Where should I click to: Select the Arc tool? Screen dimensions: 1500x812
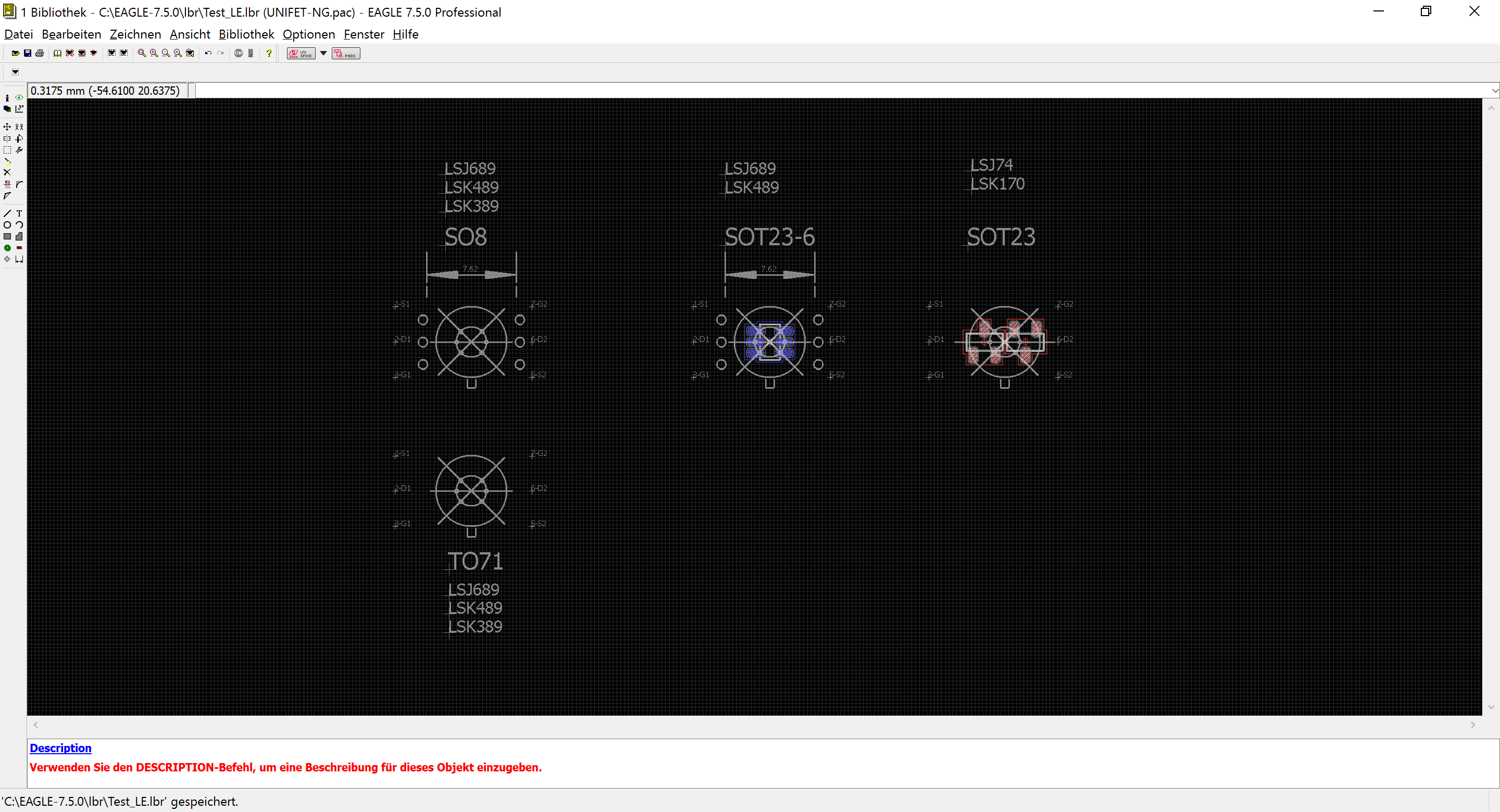pos(19,225)
